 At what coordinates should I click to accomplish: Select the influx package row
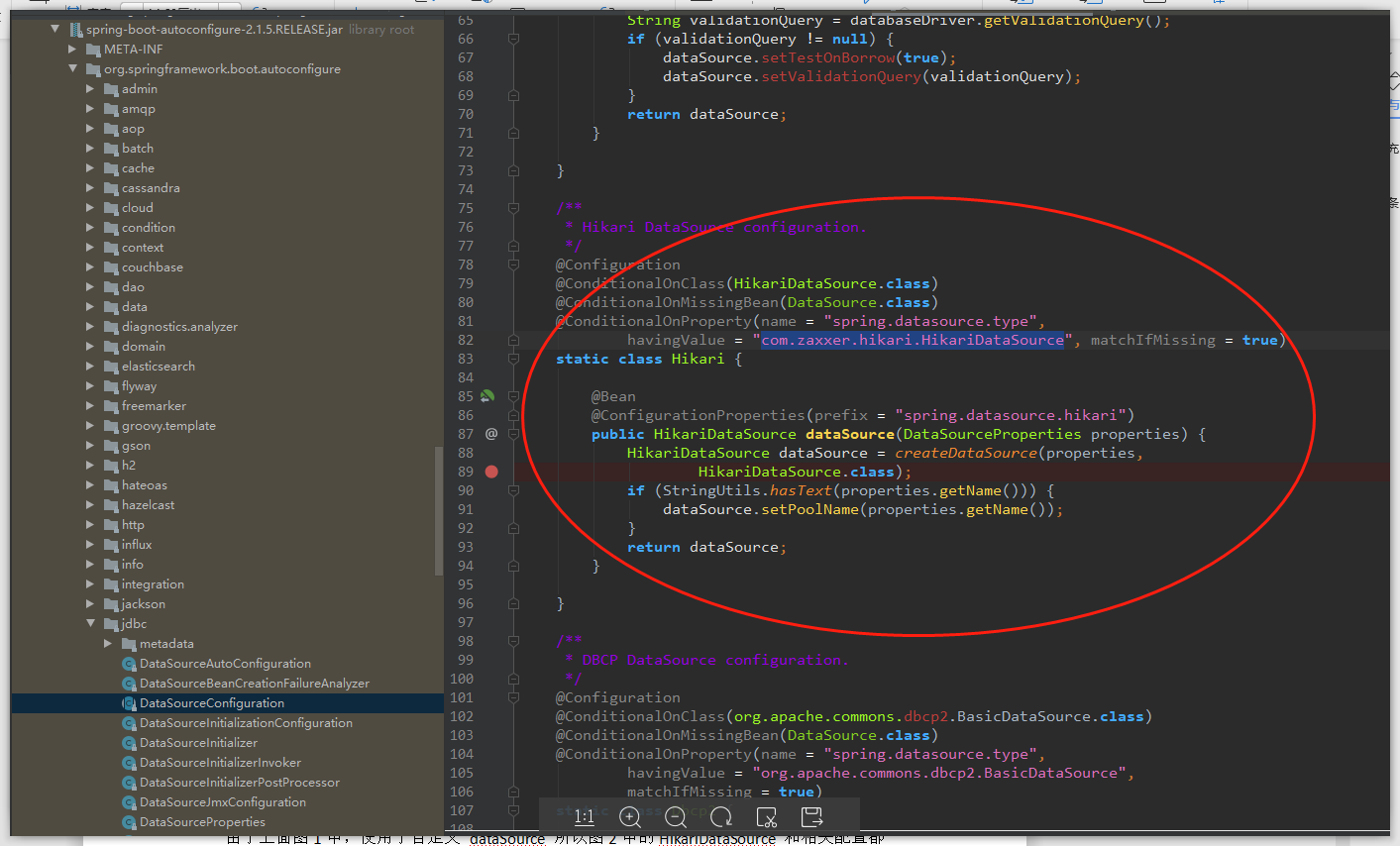228,545
